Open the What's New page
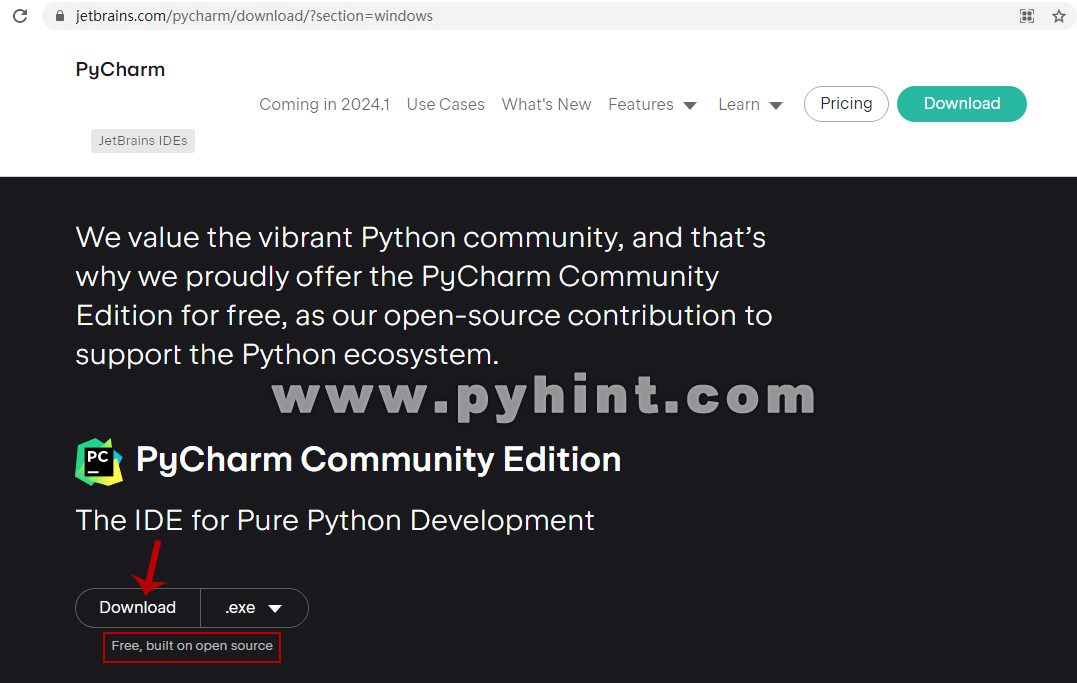Viewport: 1077px width, 683px height. pos(546,104)
